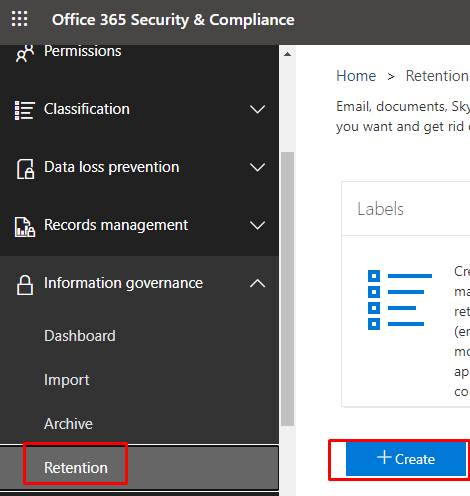Open Import under Information governance
This screenshot has width=470, height=496.
(67, 380)
